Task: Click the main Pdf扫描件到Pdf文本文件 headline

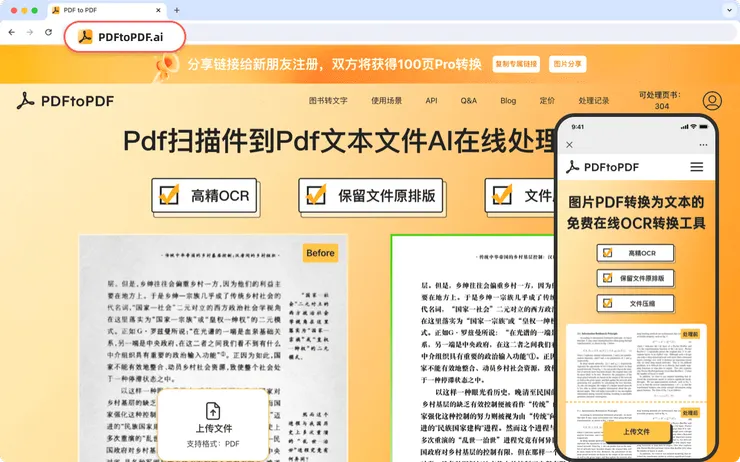Action: click(x=339, y=141)
